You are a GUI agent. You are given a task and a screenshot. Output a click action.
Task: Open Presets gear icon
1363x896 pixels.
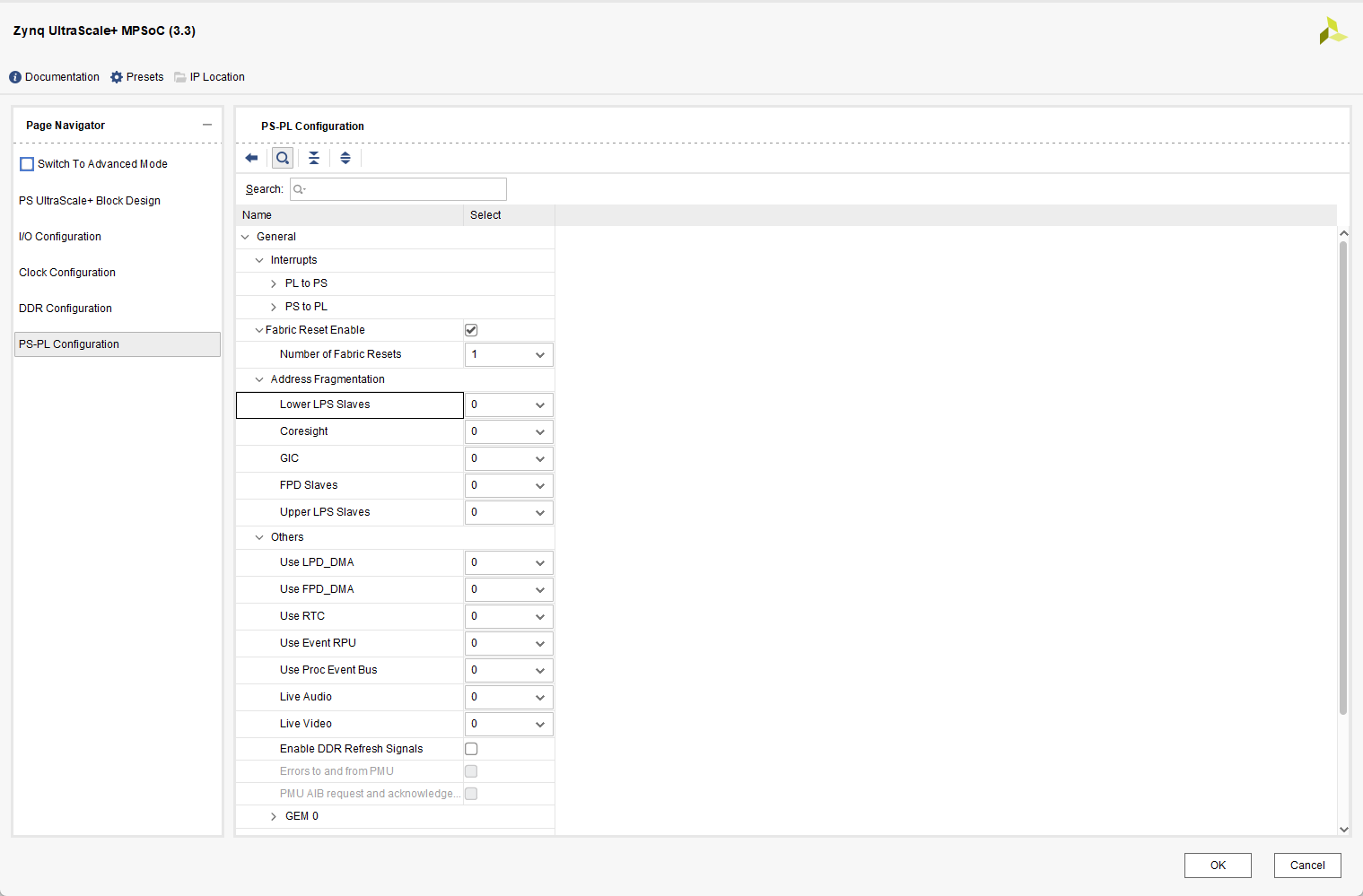coord(117,77)
